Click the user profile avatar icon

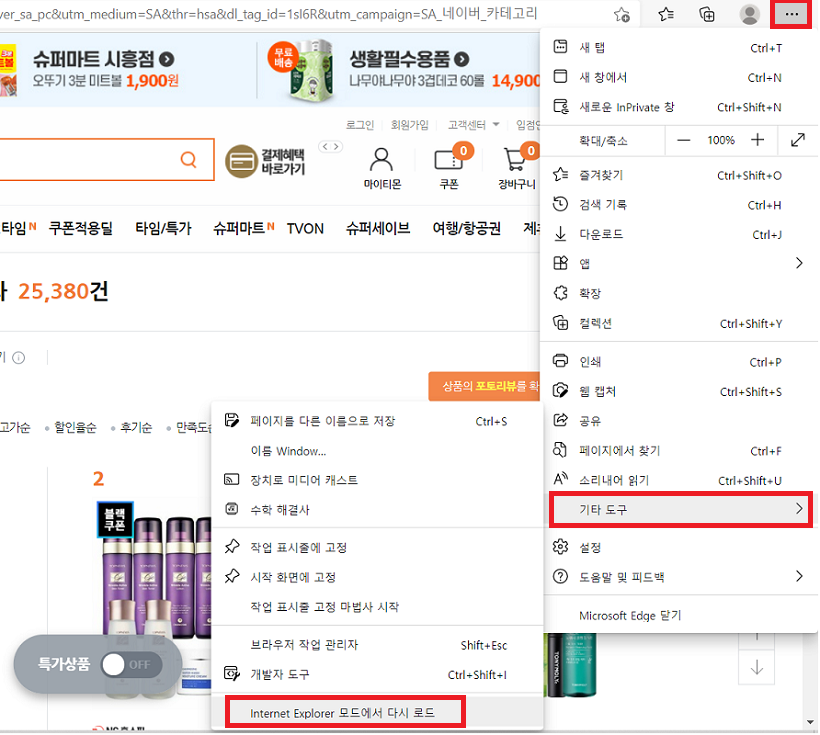coord(749,14)
